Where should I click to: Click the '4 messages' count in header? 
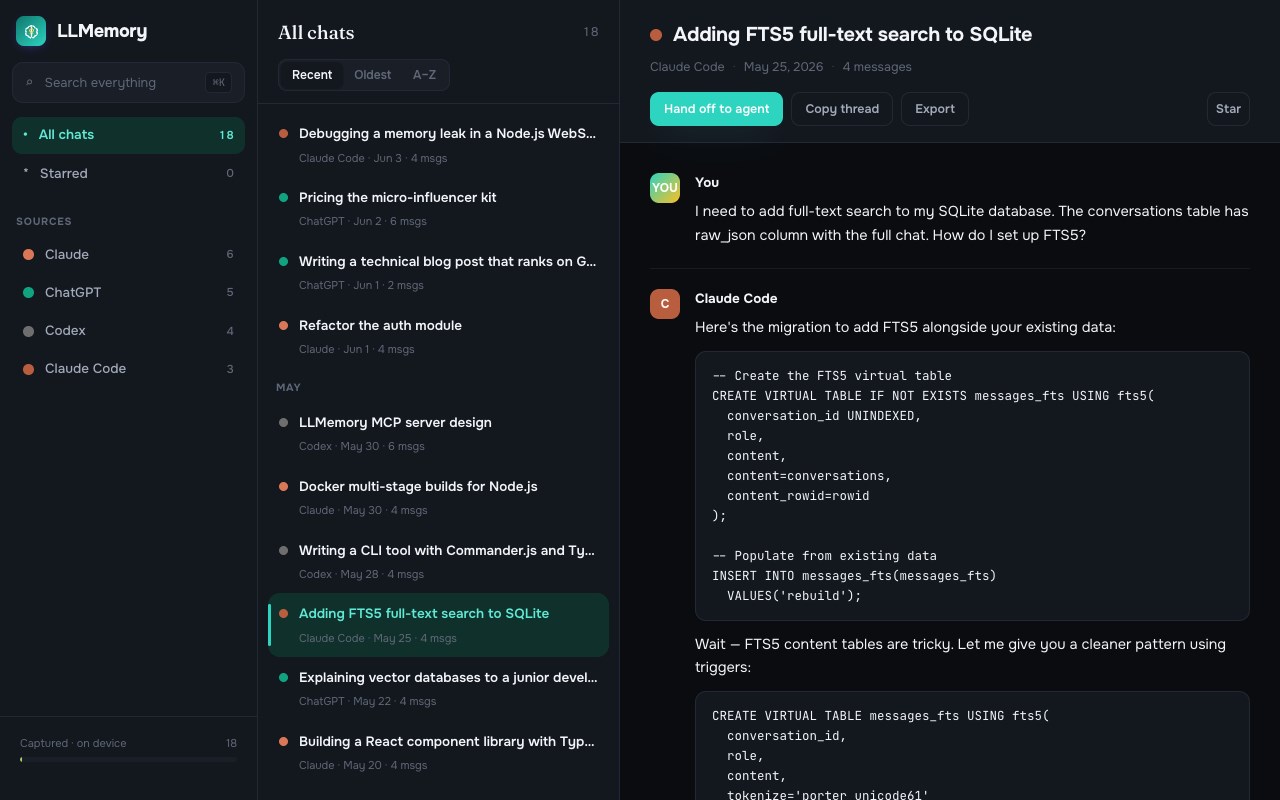pos(877,67)
